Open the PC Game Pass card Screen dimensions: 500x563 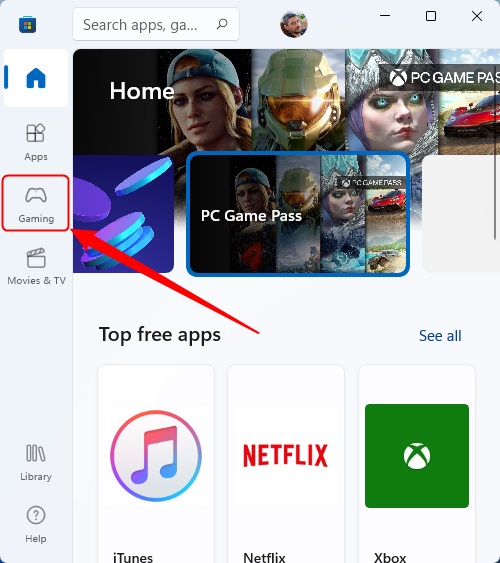click(x=298, y=214)
